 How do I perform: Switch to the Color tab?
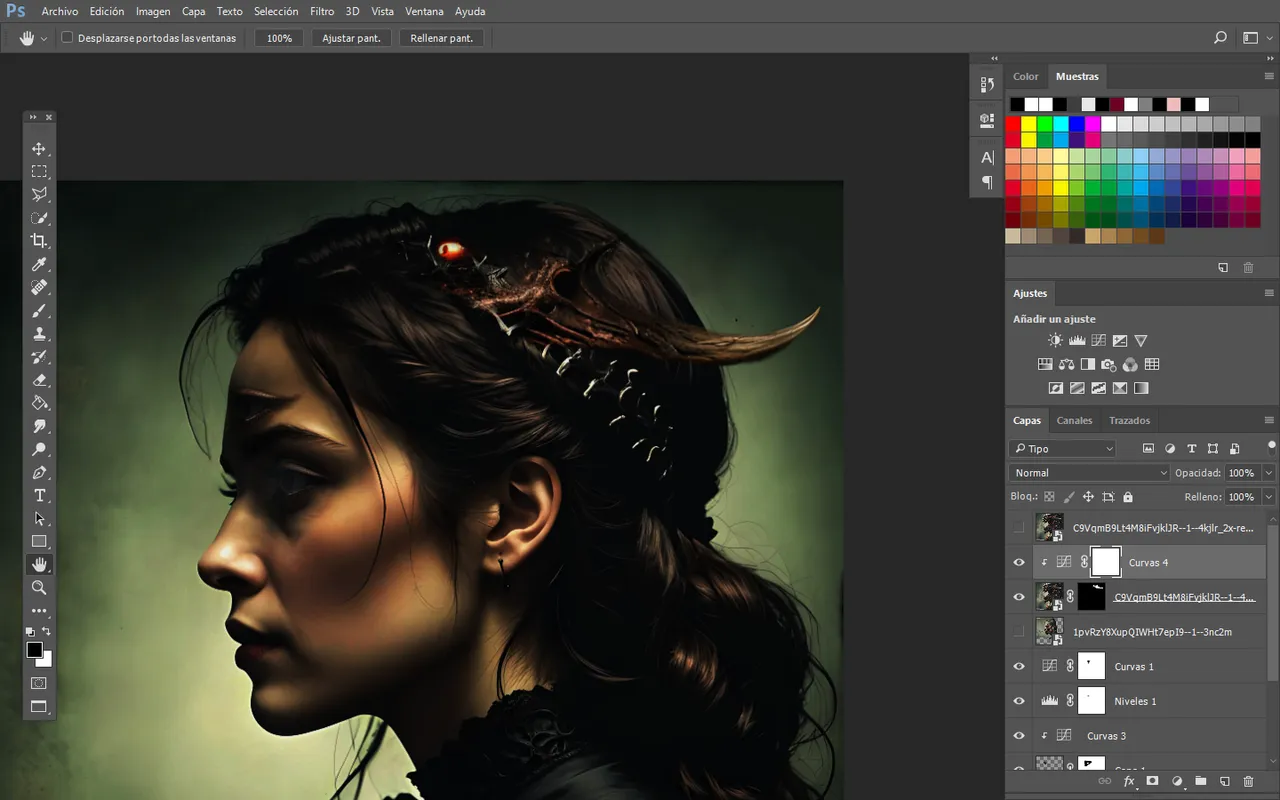1026,76
